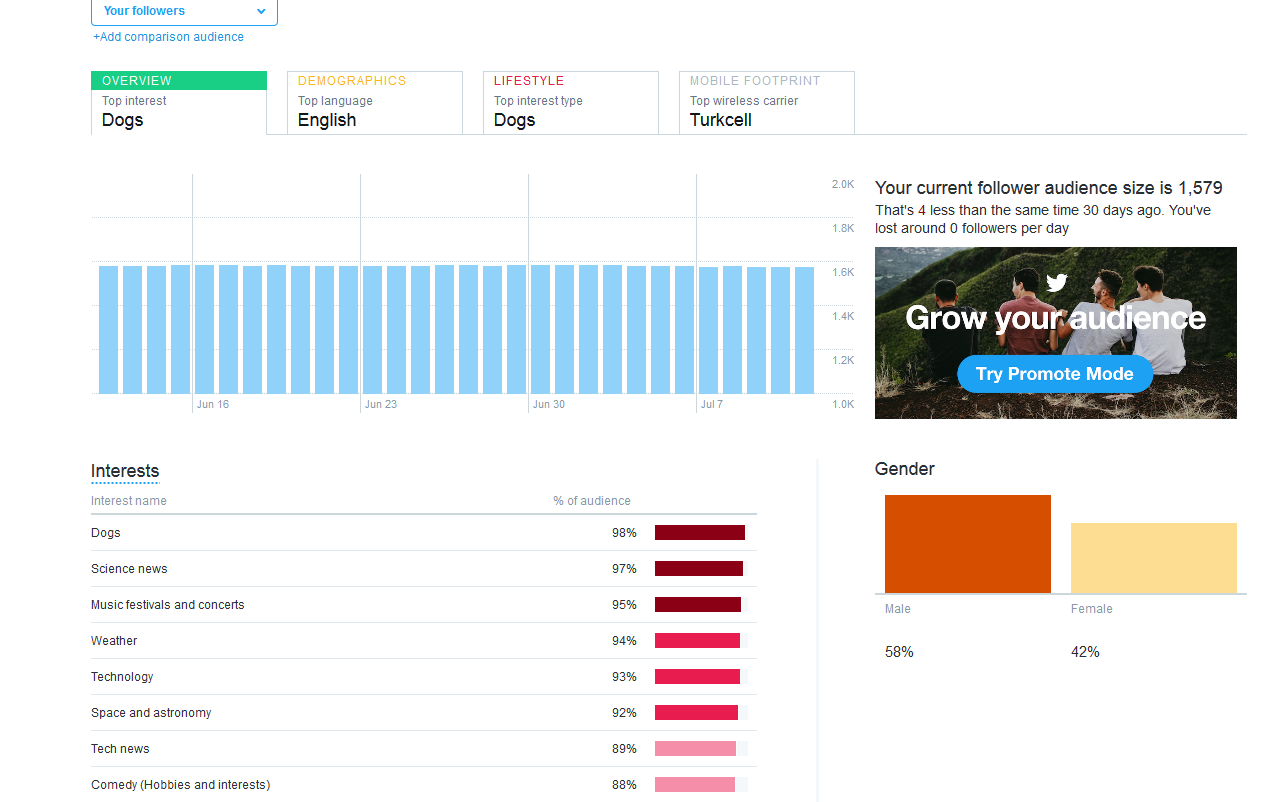Click the Grow your audience banner image

click(1056, 333)
